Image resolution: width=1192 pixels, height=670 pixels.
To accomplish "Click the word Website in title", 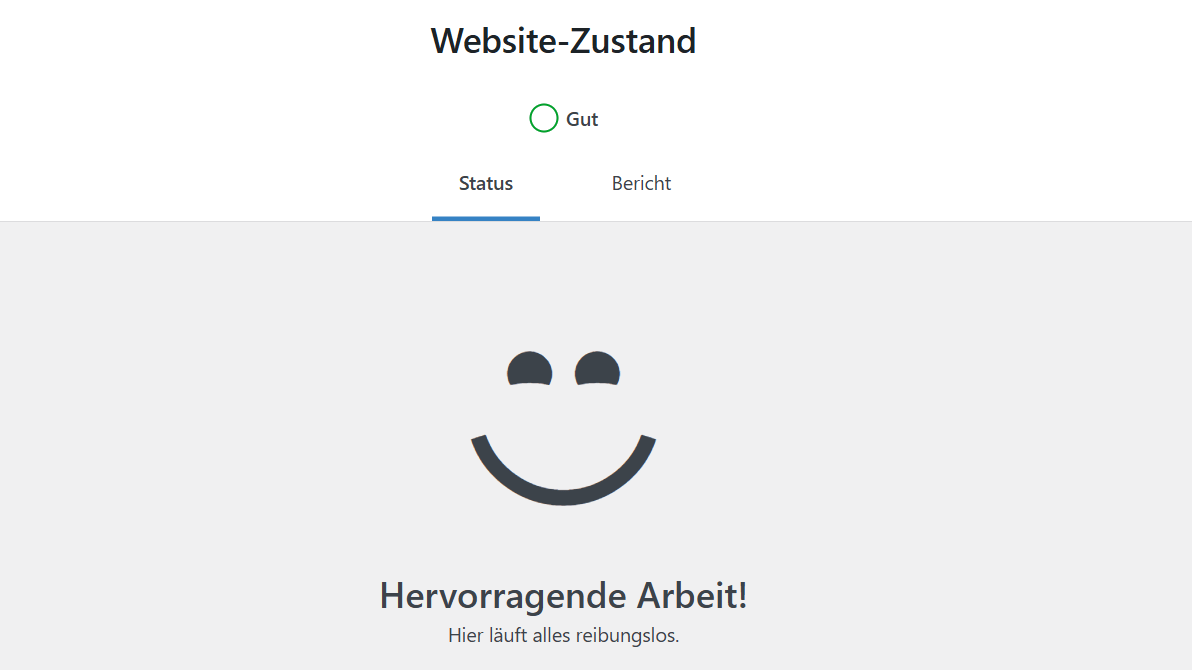I will 496,41.
